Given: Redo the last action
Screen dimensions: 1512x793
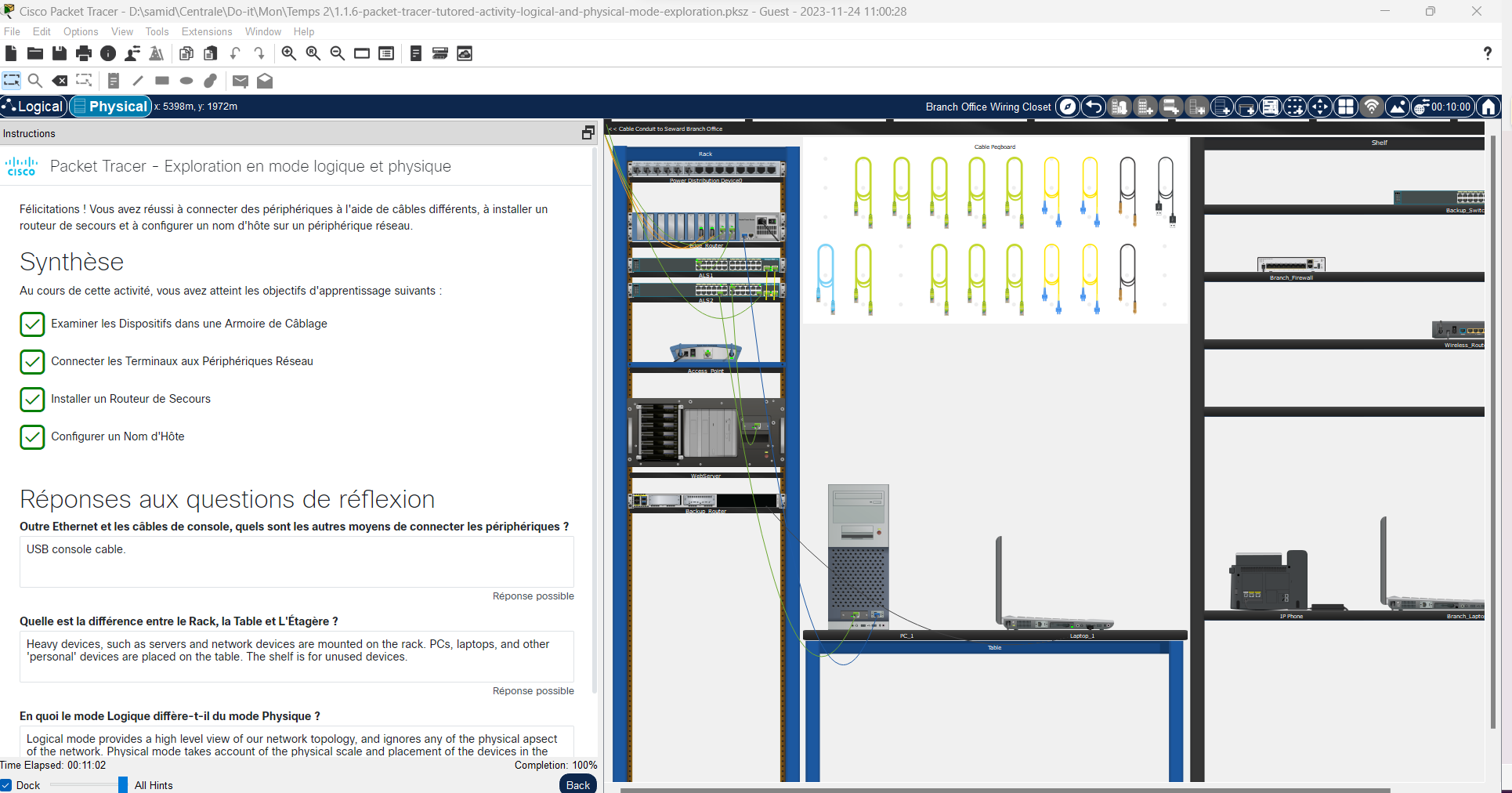Looking at the screenshot, I should (259, 53).
